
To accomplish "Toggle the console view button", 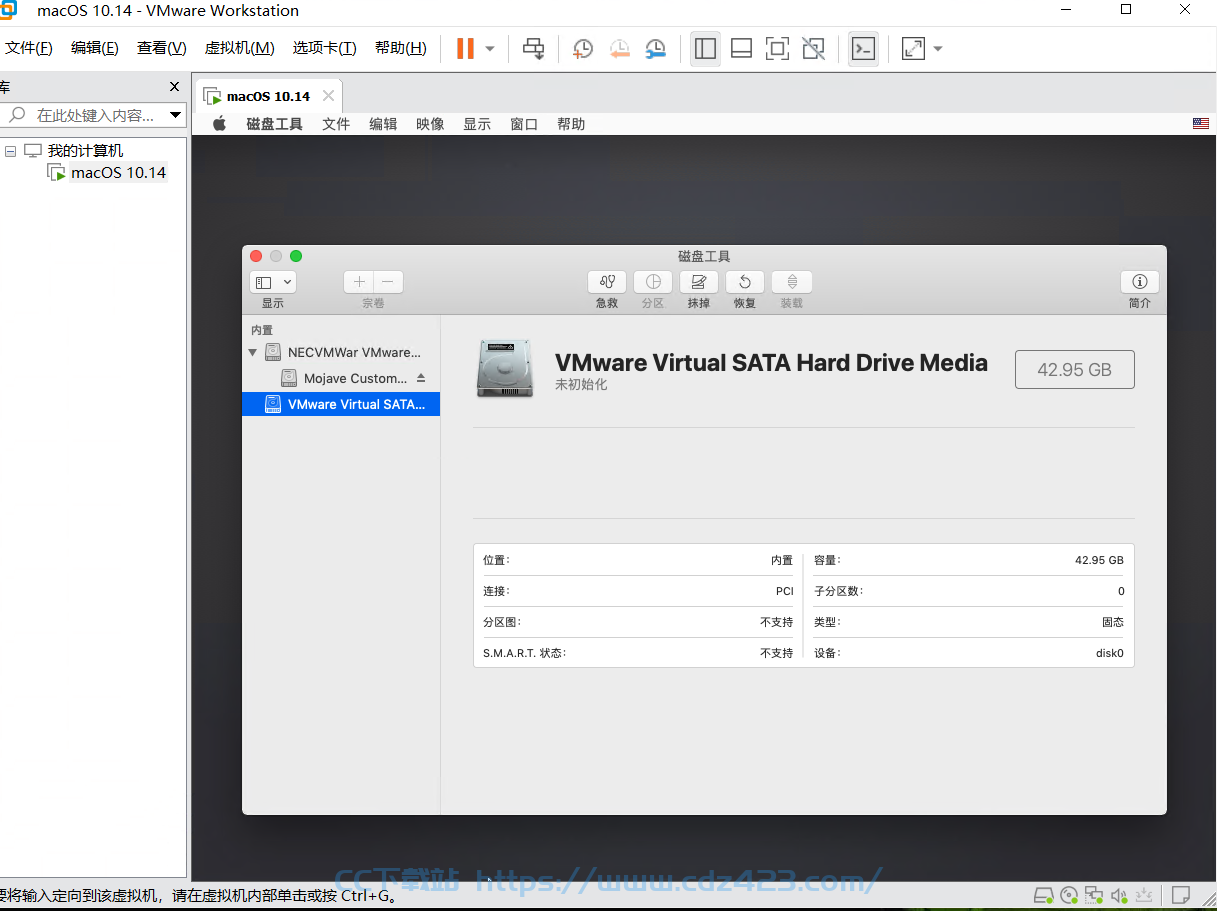I will 863,48.
